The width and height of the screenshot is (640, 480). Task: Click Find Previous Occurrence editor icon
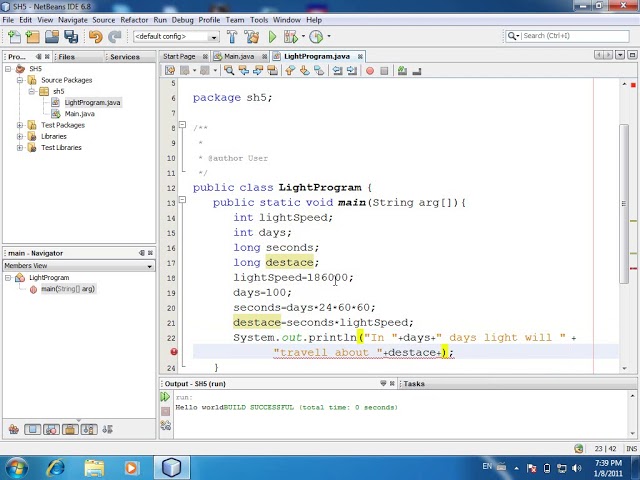pos(244,71)
